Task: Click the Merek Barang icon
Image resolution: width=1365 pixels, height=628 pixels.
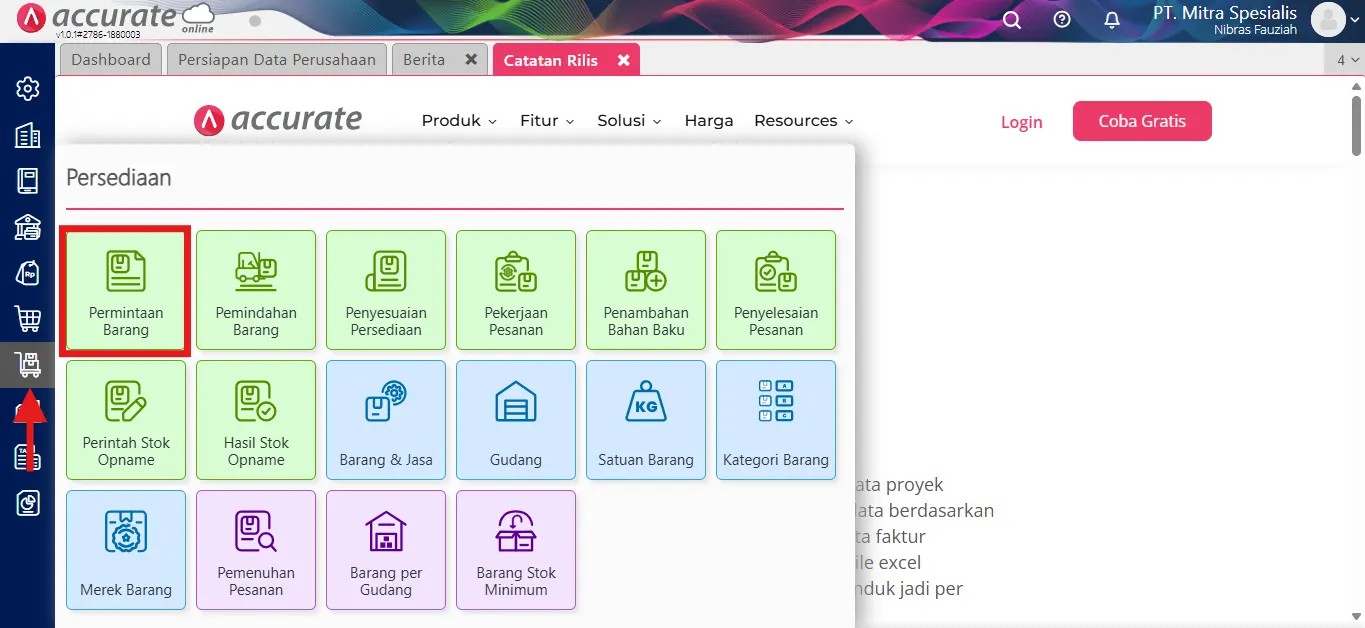Action: 125,550
